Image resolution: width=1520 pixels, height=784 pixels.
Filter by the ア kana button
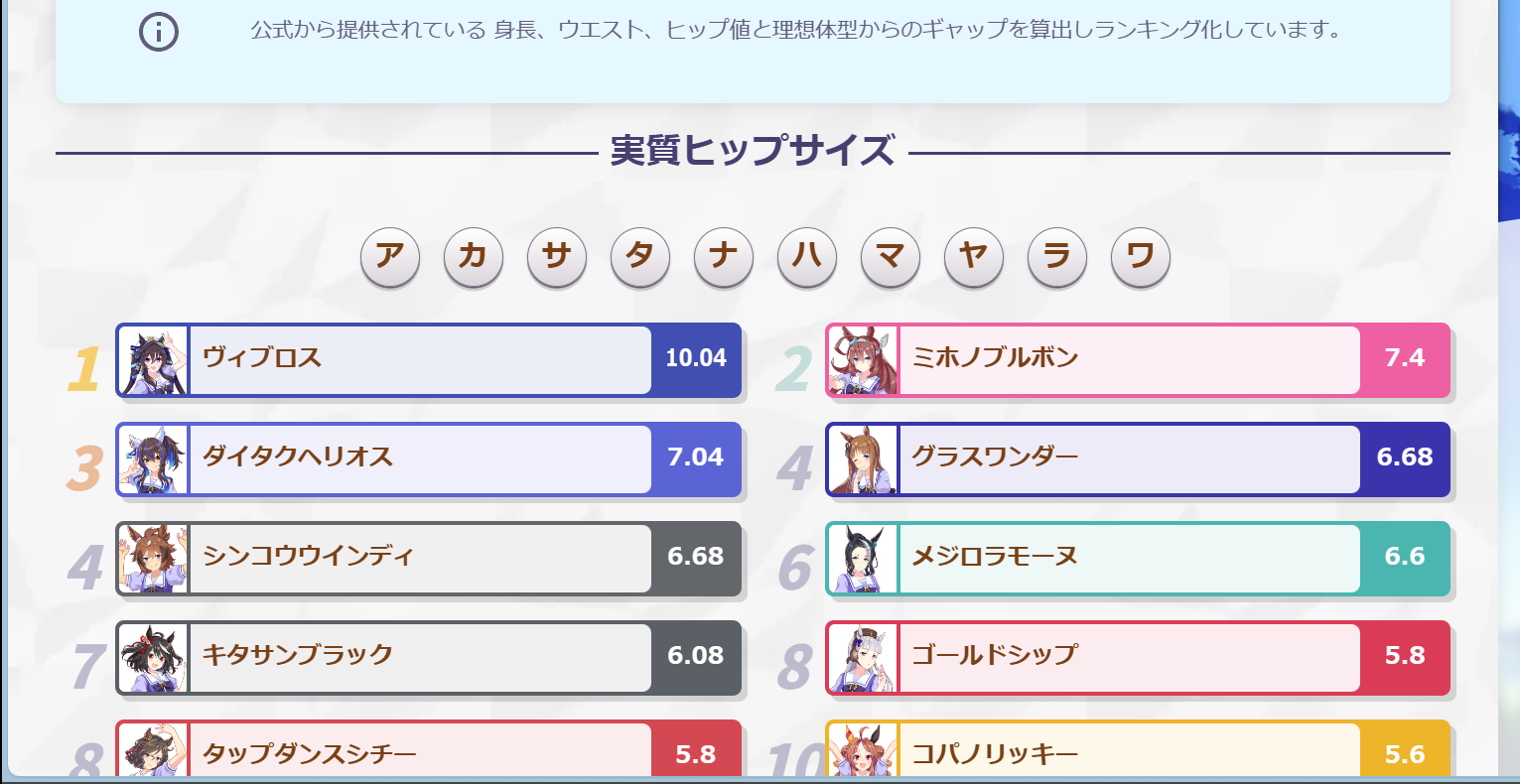pos(390,257)
